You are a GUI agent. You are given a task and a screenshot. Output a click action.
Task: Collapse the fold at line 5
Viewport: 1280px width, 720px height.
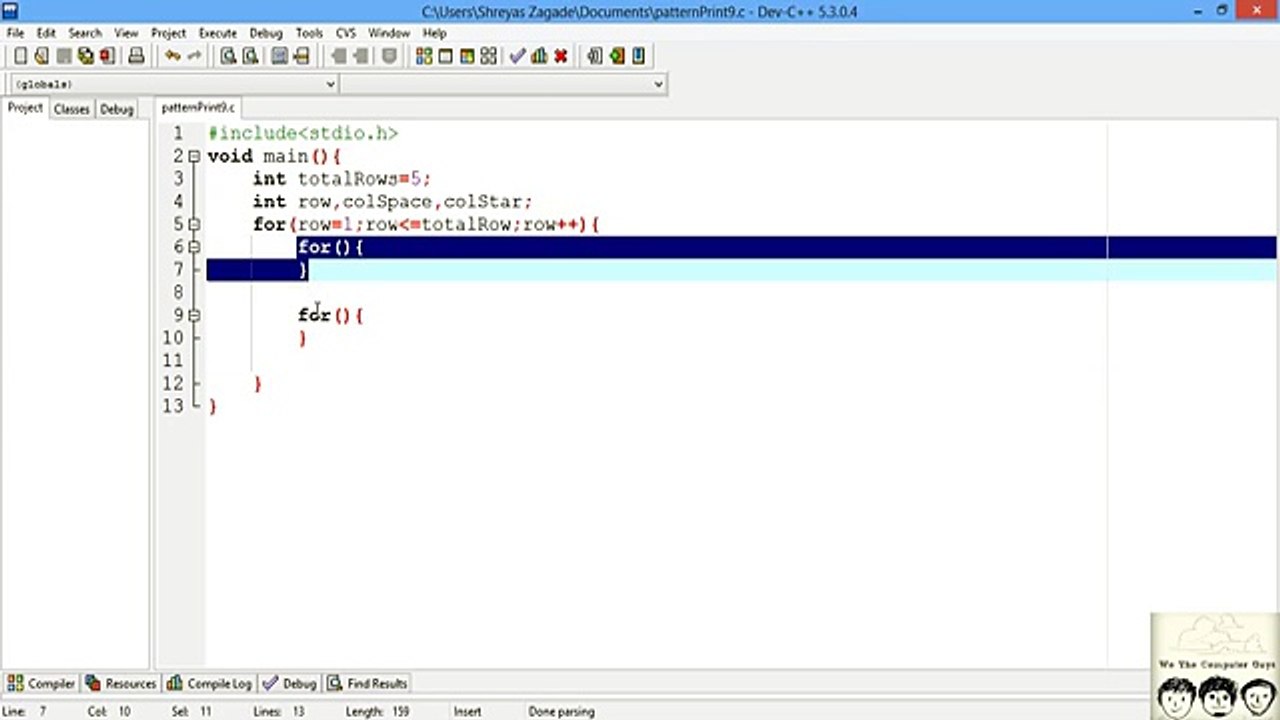click(194, 224)
